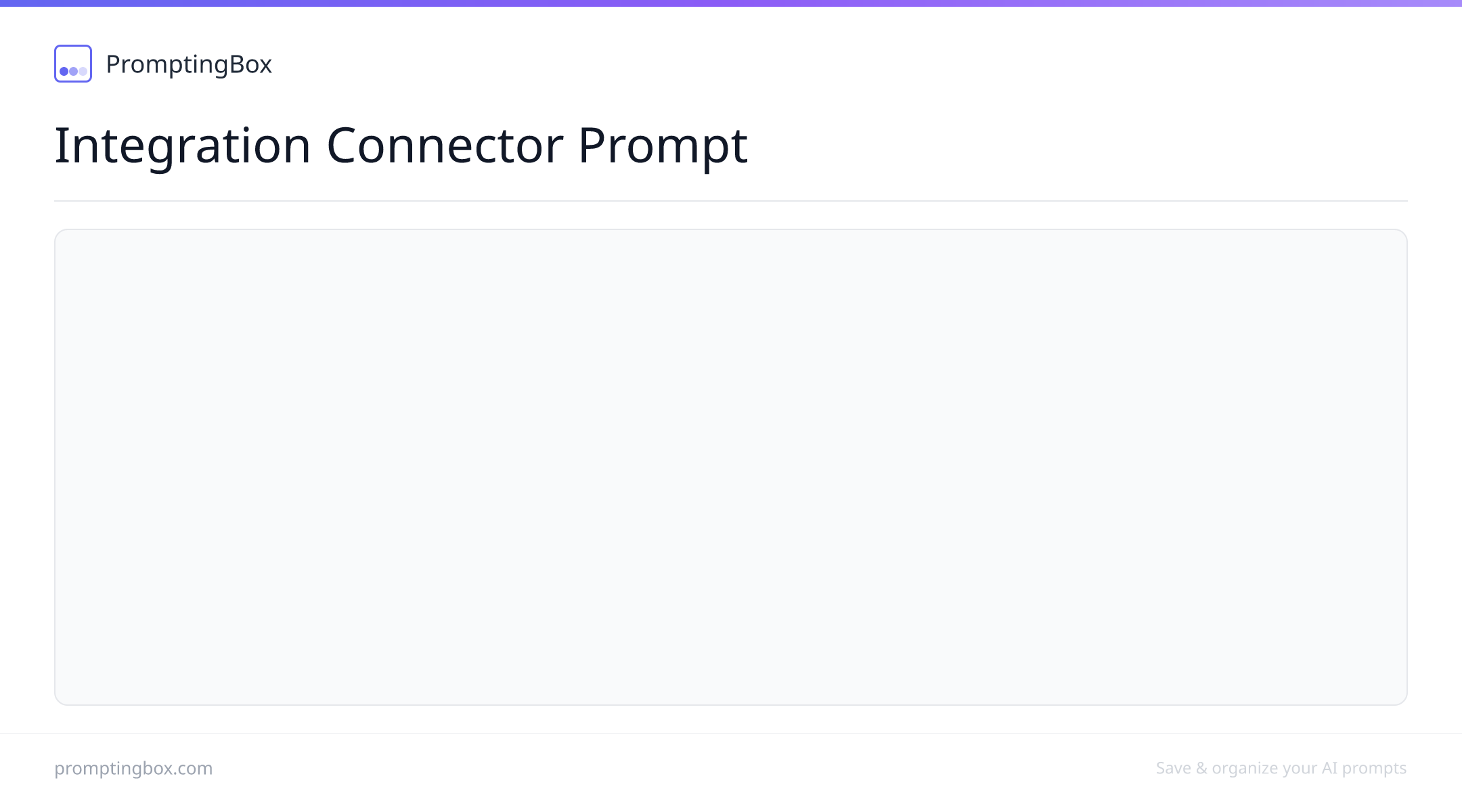Click the purple gradient bar at top

pyautogui.click(x=731, y=3)
